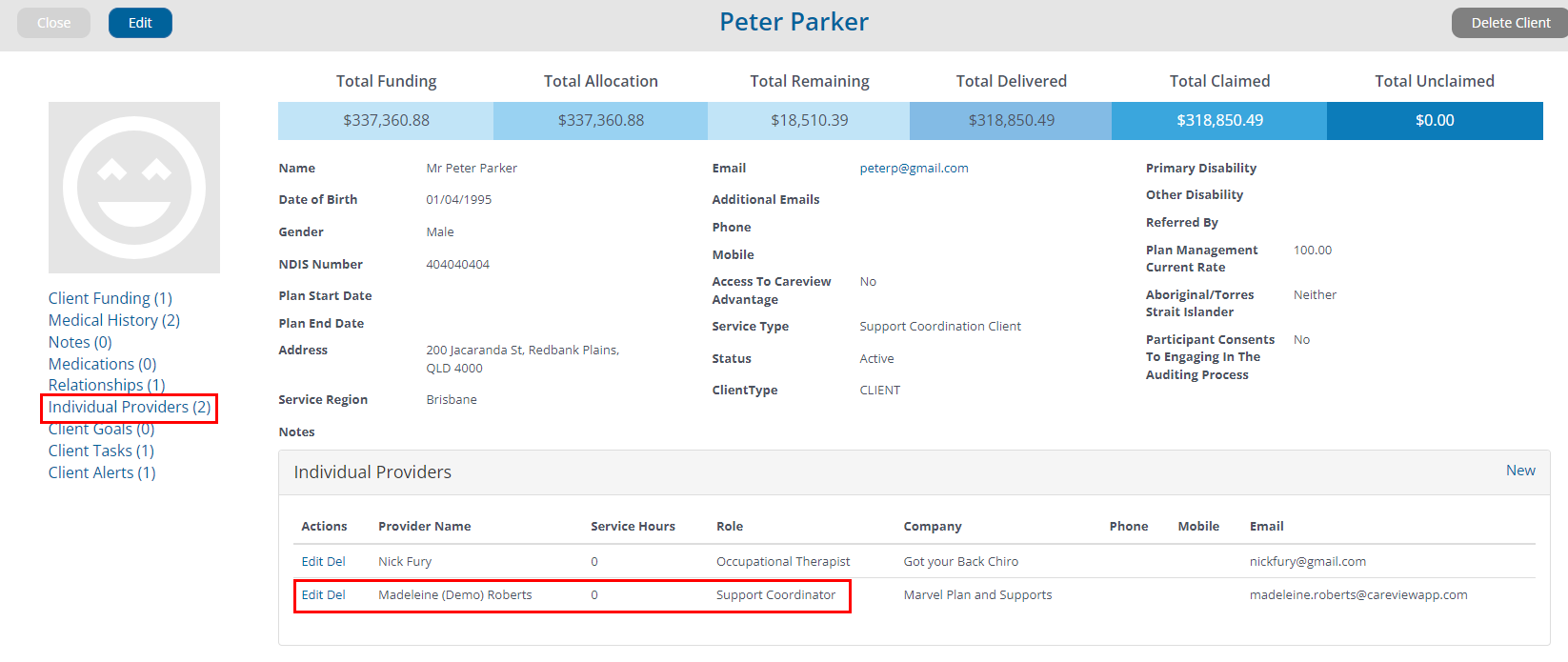Open Relationships (1) section
Screen dimensions: 1568x662
pos(107,385)
